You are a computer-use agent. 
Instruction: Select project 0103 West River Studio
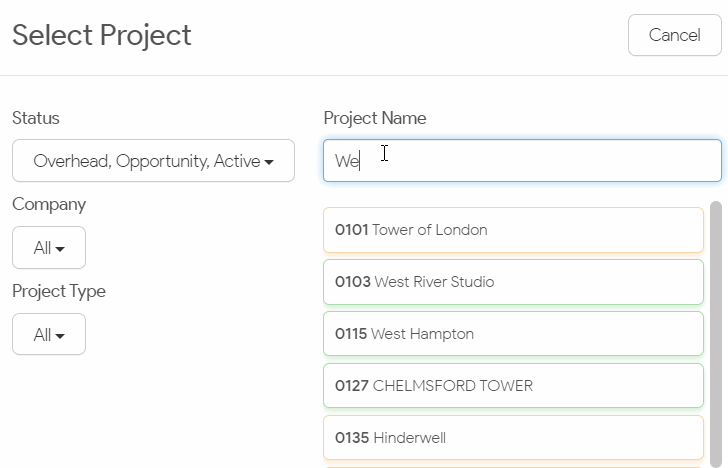[x=514, y=282]
